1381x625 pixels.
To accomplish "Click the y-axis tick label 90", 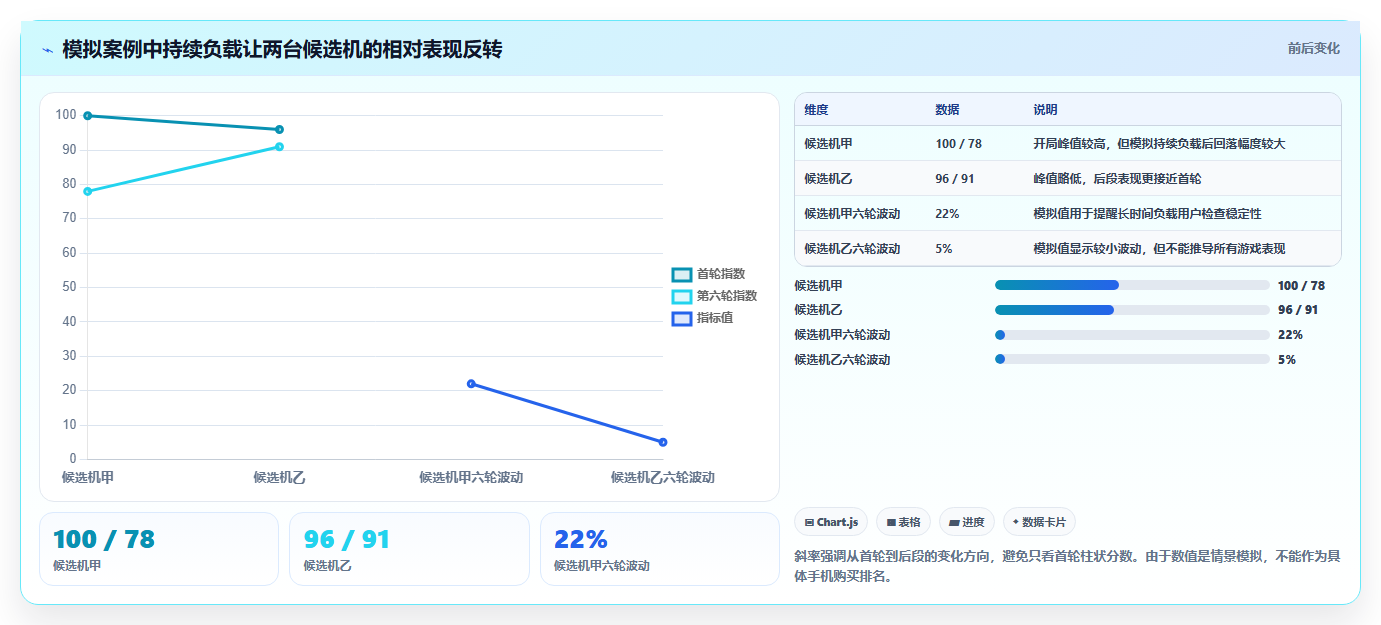I will 68,150.
